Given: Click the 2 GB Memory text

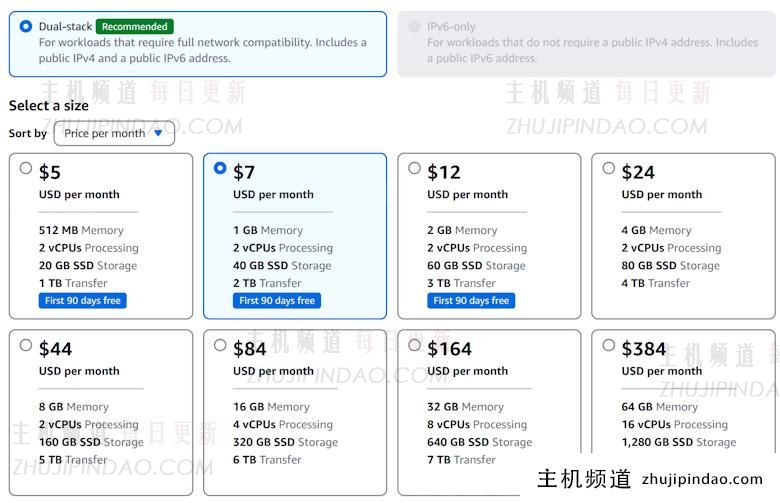Looking at the screenshot, I should [462, 230].
